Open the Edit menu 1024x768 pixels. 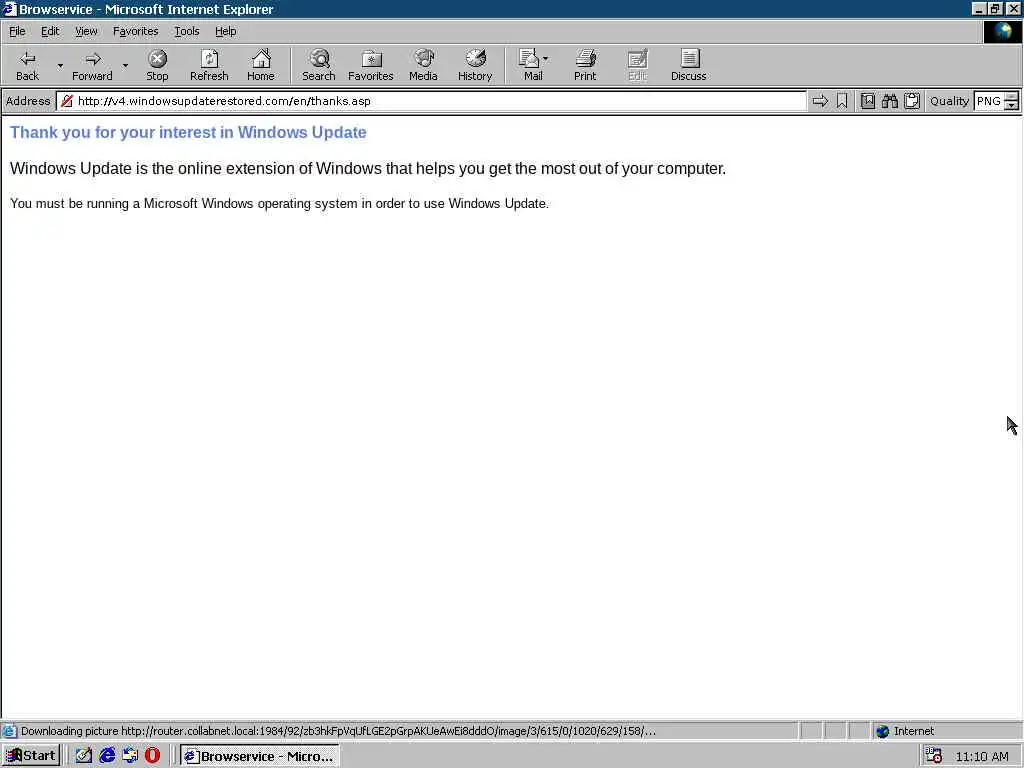pyautogui.click(x=50, y=31)
